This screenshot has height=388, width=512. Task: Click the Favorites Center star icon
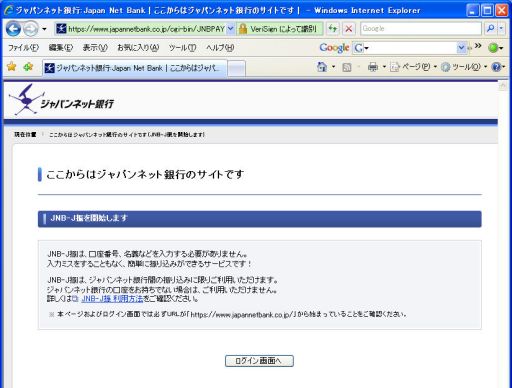[12, 67]
